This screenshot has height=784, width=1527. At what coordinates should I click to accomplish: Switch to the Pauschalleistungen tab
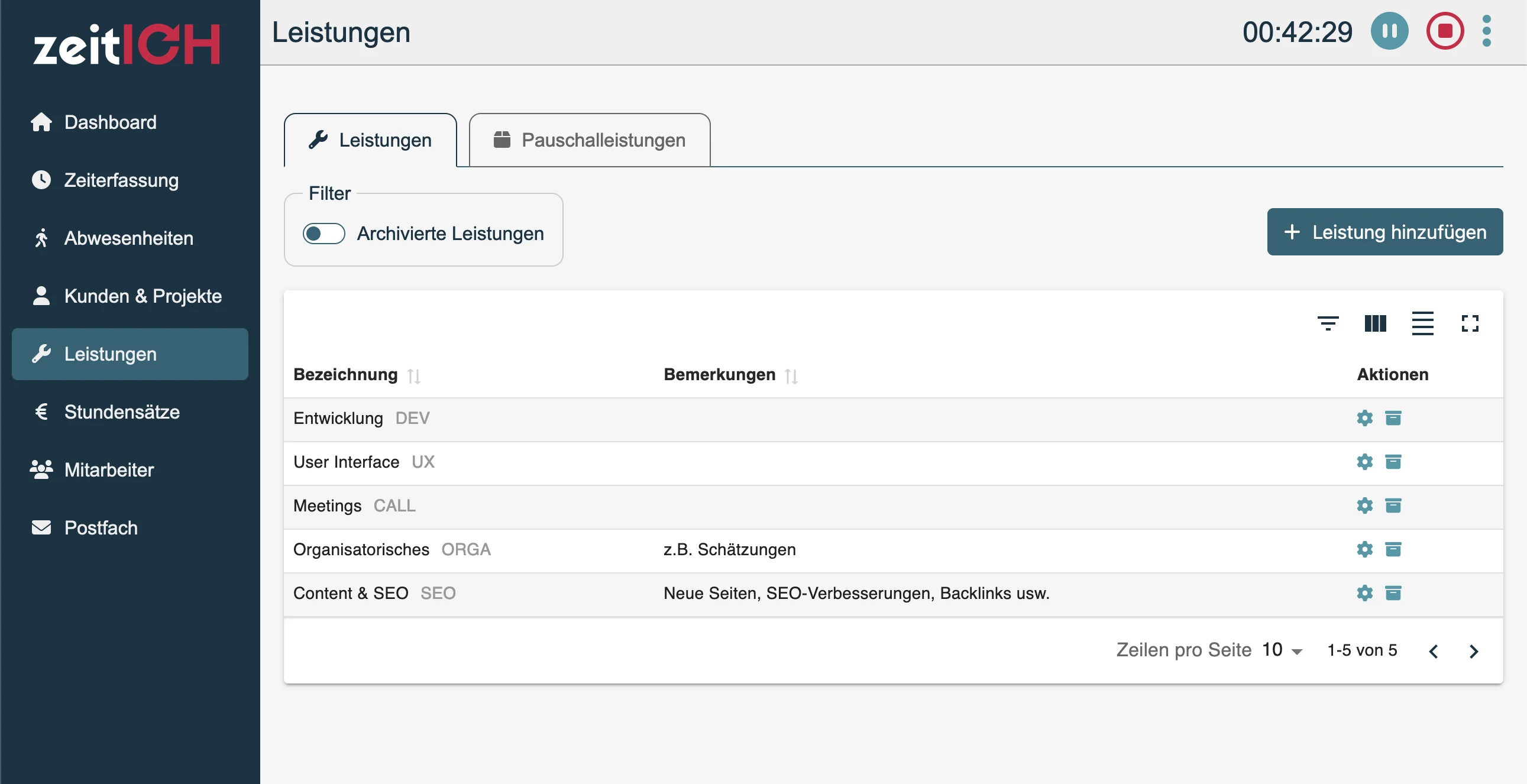click(589, 141)
